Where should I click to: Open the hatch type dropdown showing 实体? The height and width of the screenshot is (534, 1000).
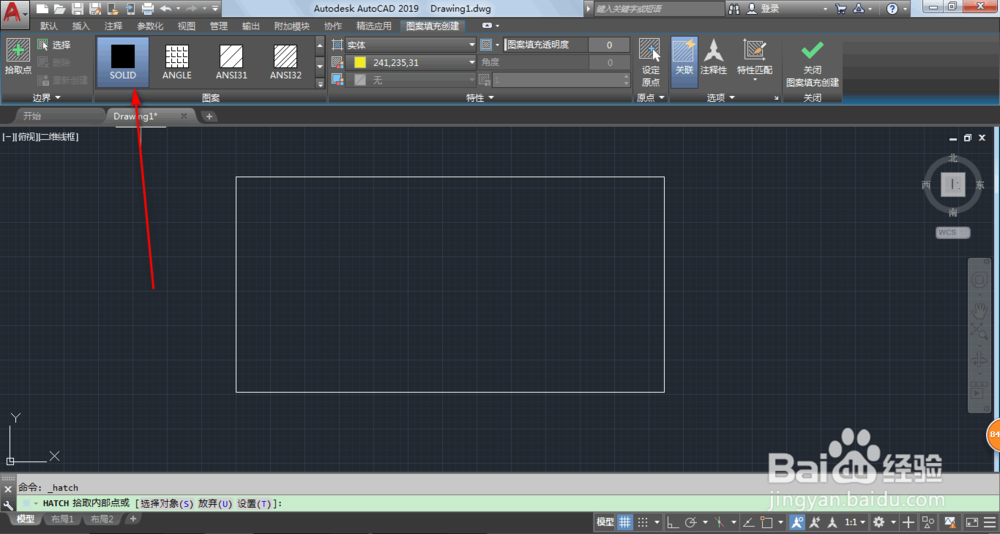click(411, 45)
